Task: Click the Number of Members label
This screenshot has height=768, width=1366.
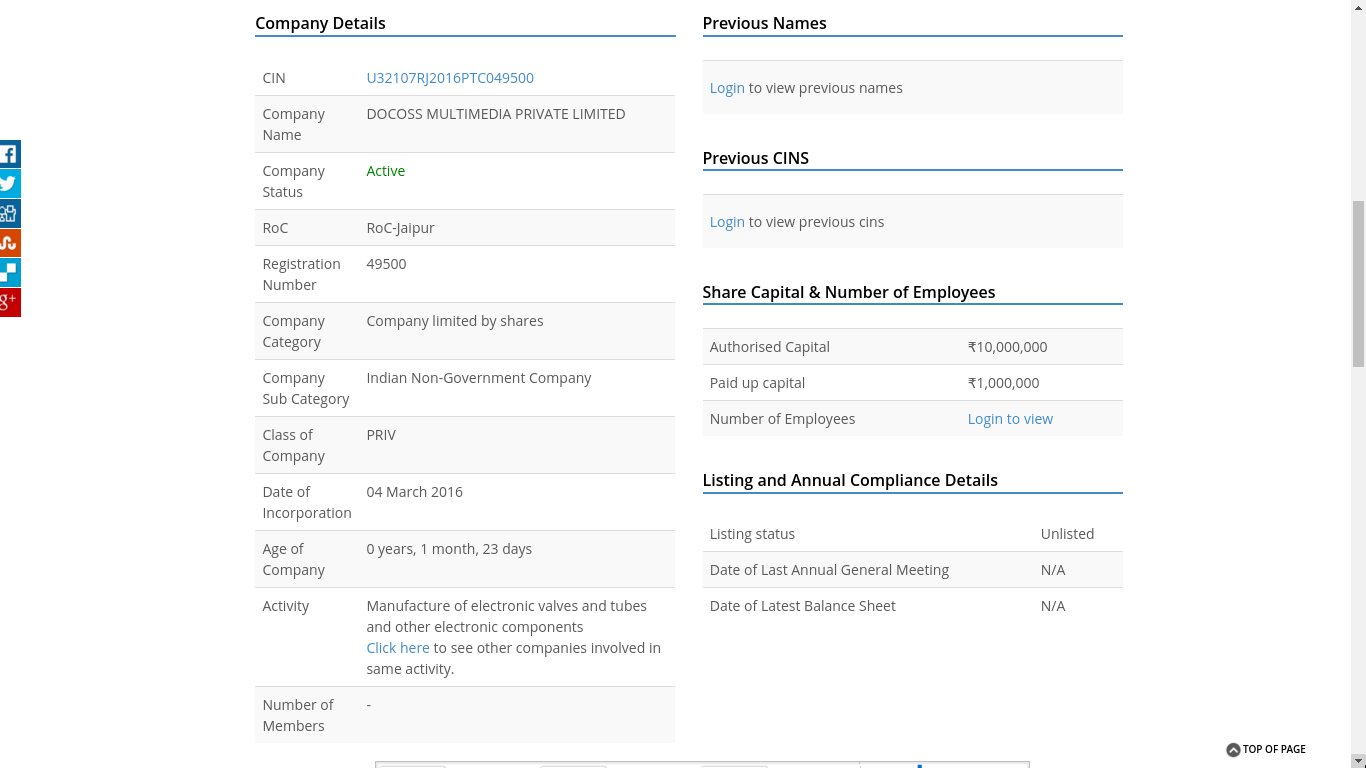Action: point(298,715)
